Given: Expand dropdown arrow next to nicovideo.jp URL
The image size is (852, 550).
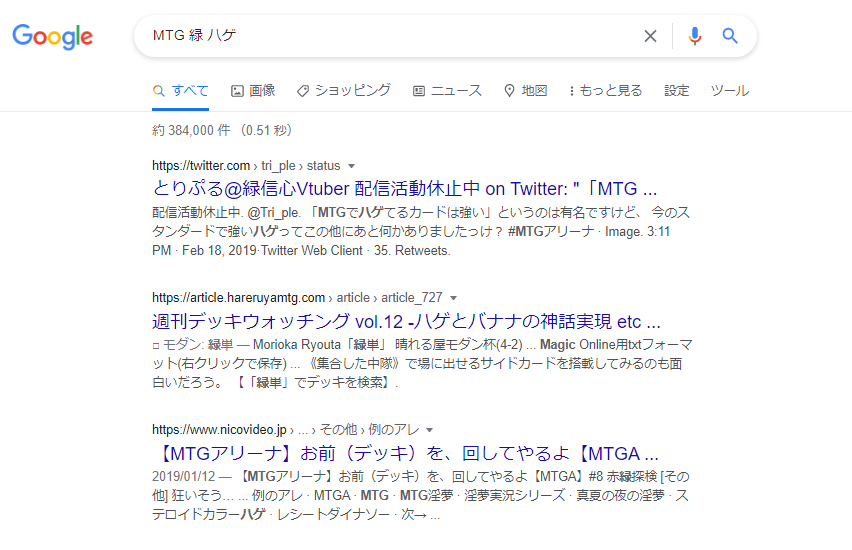Looking at the screenshot, I should [430, 430].
